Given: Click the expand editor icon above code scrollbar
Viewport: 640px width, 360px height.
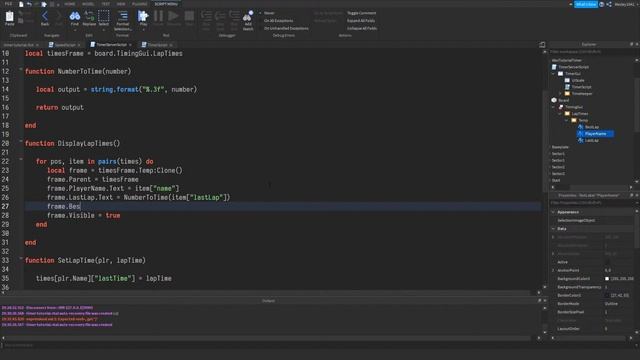Looking at the screenshot, I should click(x=542, y=44).
